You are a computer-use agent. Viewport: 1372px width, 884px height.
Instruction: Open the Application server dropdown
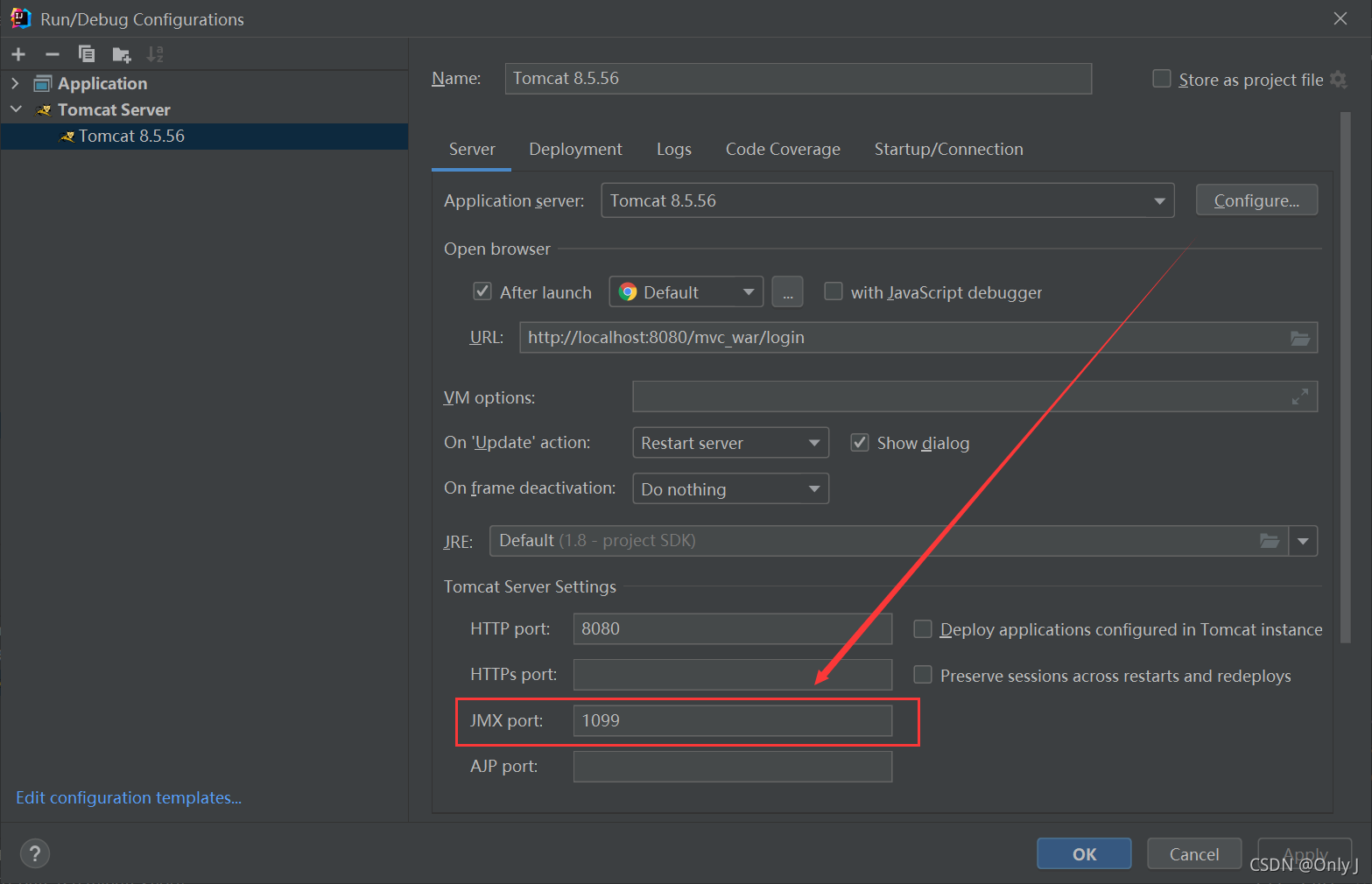click(x=888, y=200)
